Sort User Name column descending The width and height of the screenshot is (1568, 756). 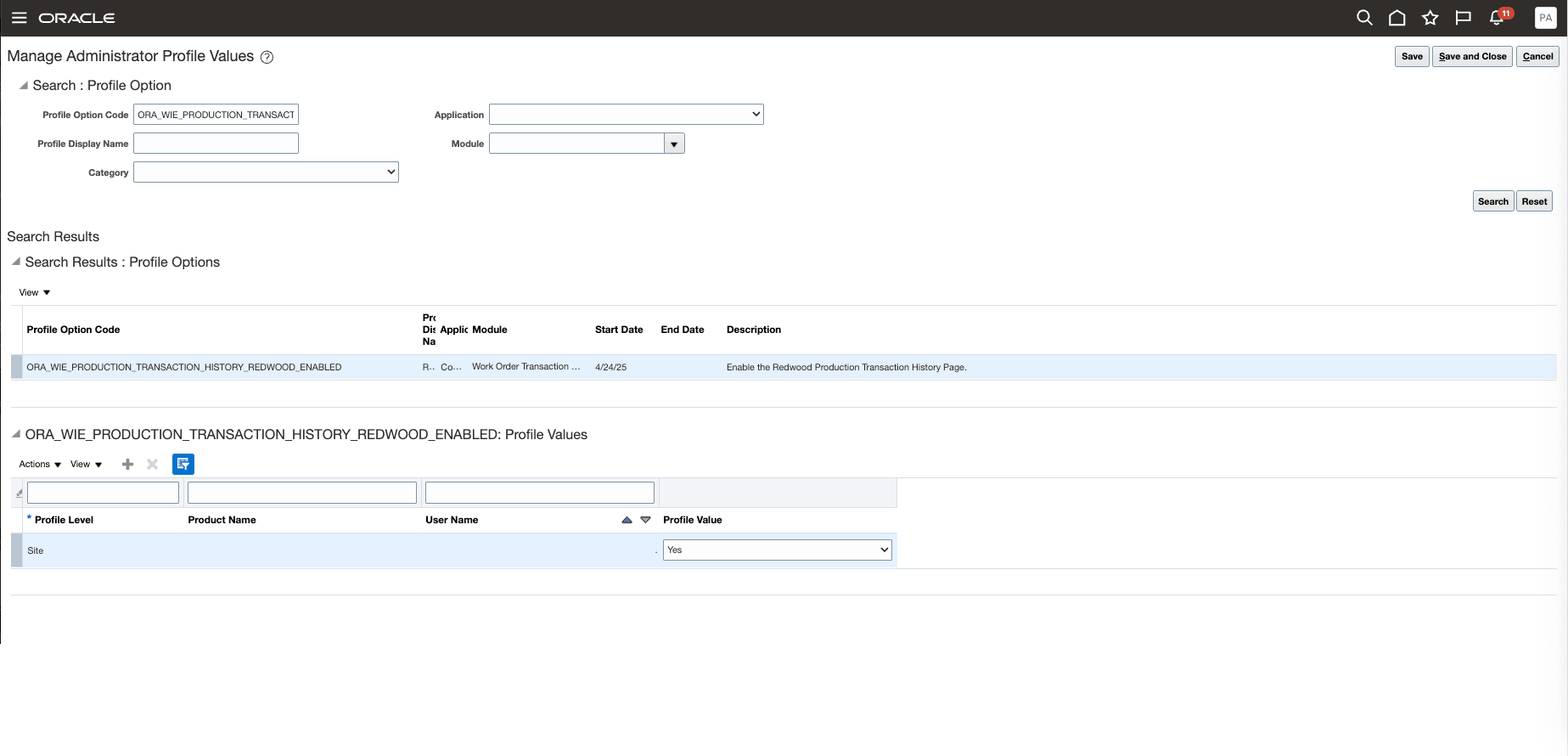click(645, 520)
